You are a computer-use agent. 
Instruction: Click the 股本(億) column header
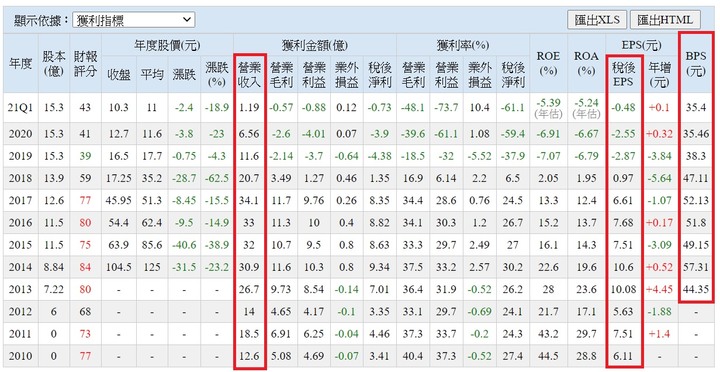pos(53,64)
